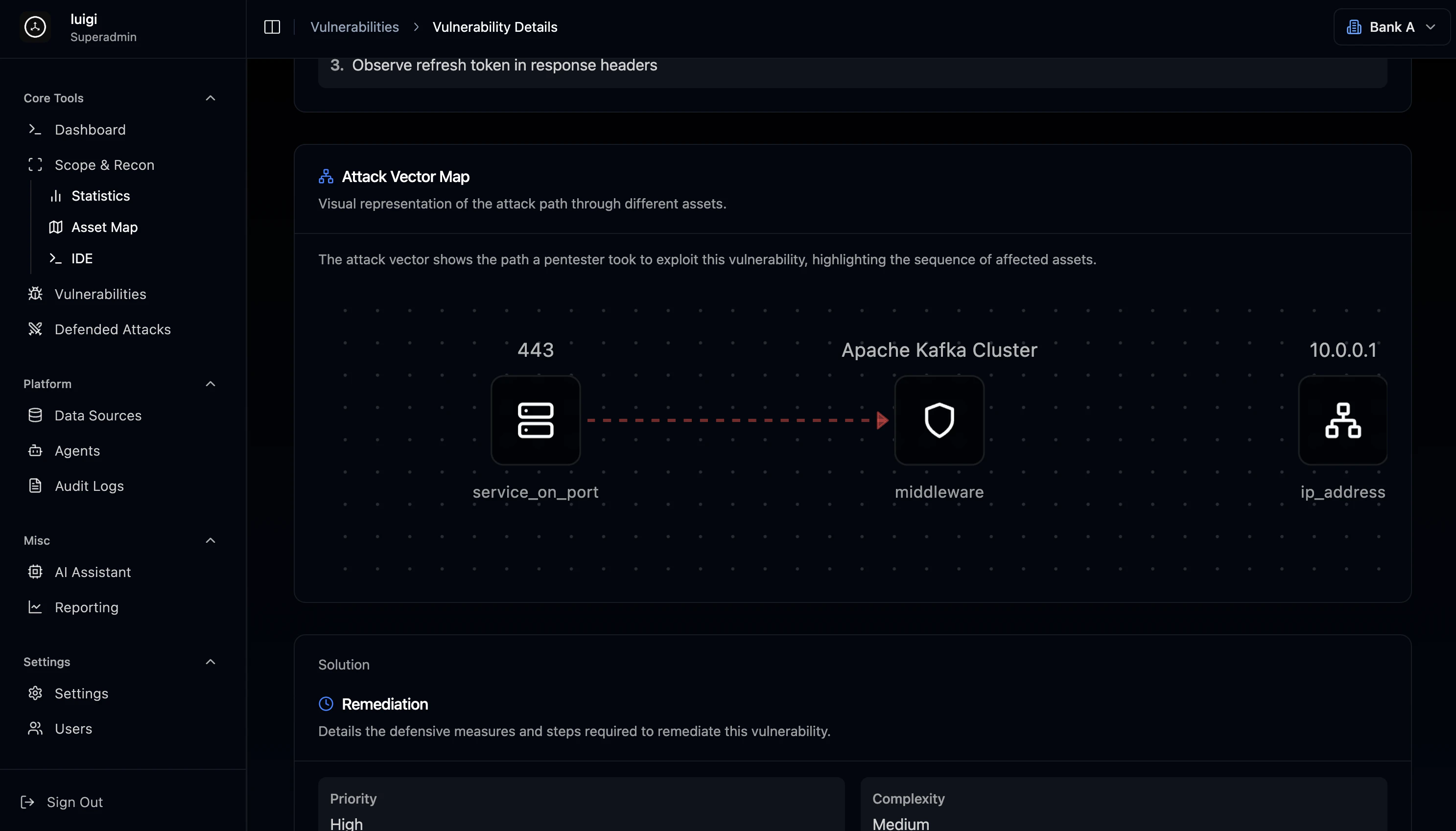Open the Statistics view
The height and width of the screenshot is (831, 1456).
[x=100, y=196]
